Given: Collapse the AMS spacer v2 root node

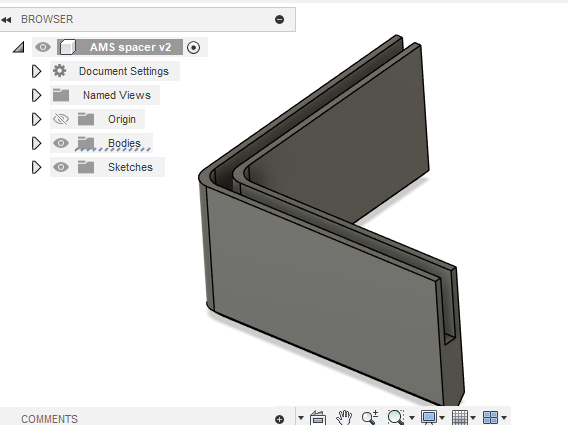Looking at the screenshot, I should 18,47.
